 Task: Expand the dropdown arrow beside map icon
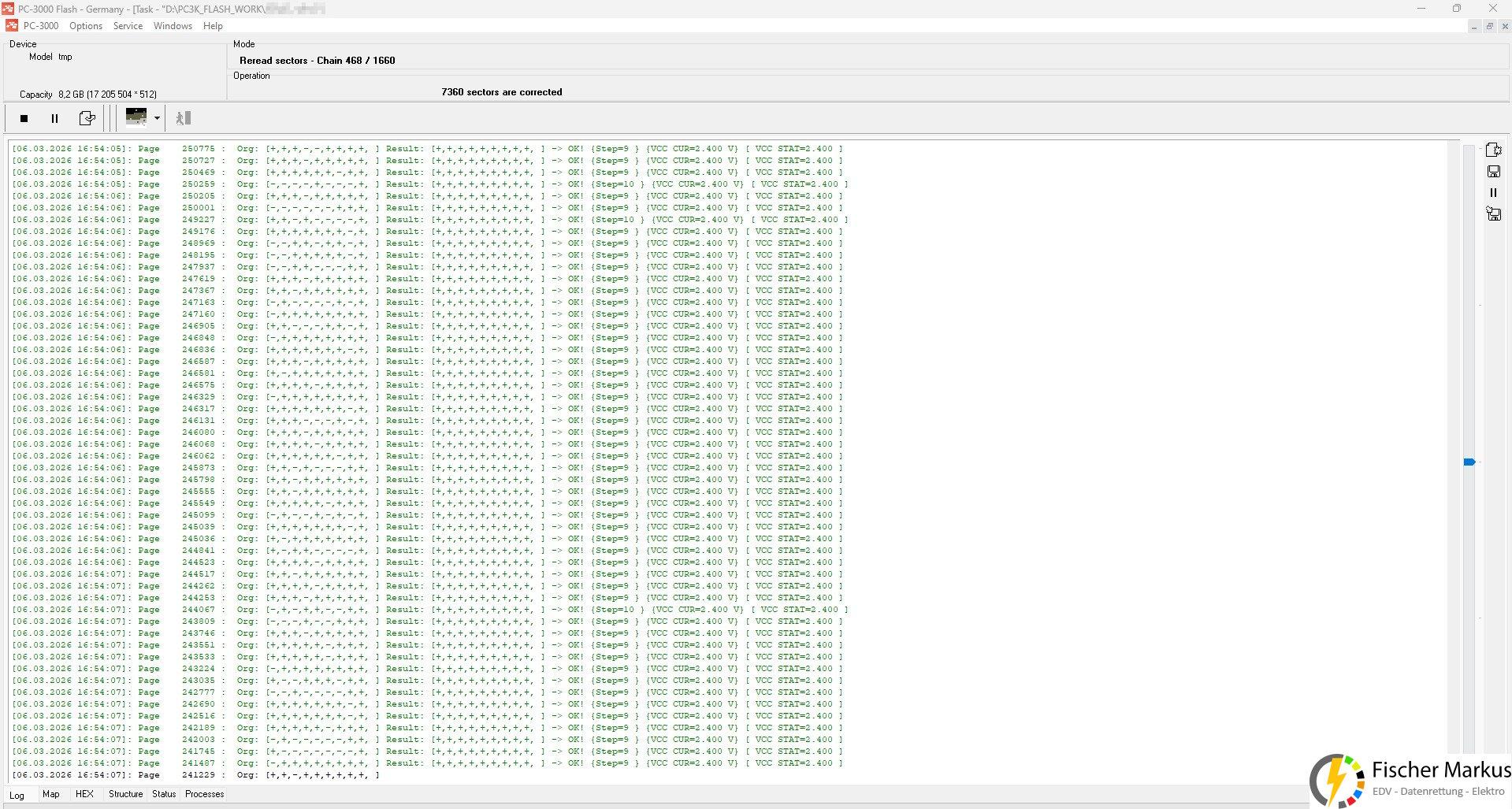[x=157, y=118]
